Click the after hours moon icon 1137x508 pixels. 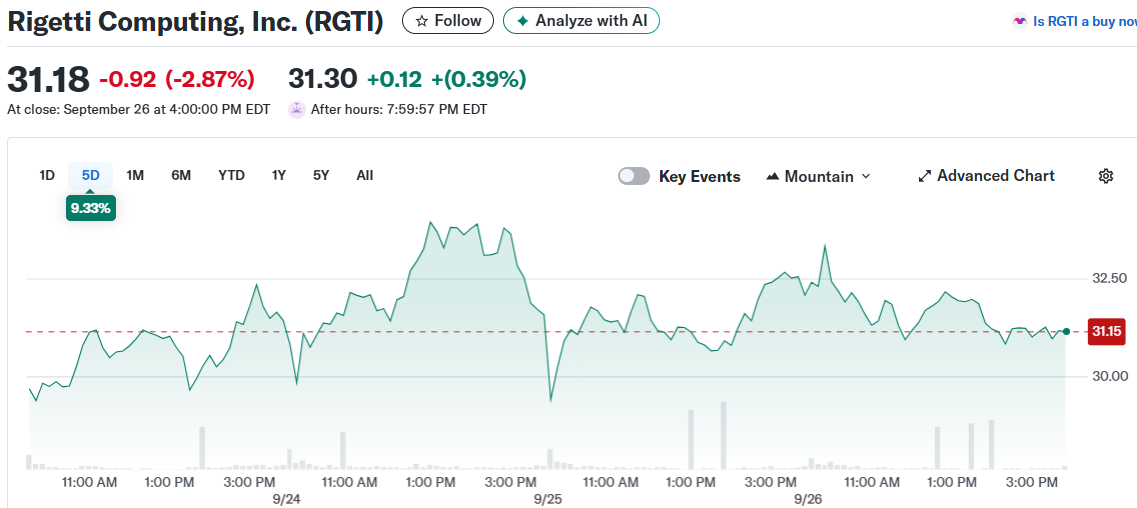[297, 110]
